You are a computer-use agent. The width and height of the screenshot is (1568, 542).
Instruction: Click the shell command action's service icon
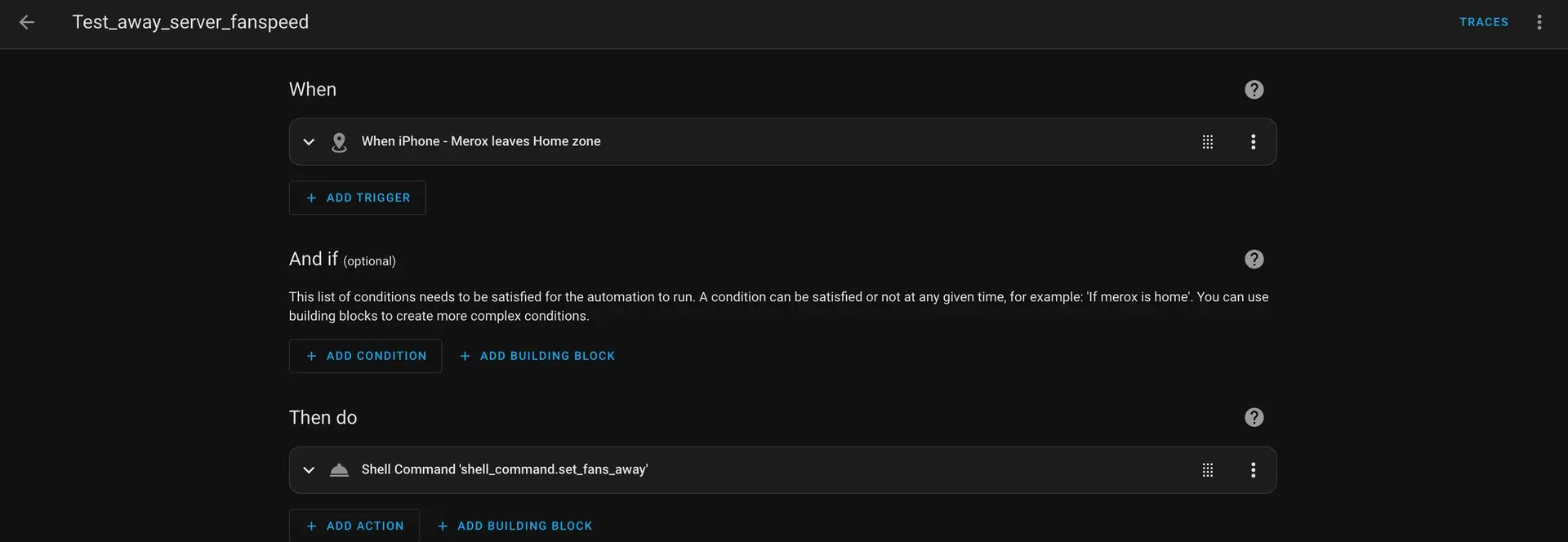click(x=339, y=470)
